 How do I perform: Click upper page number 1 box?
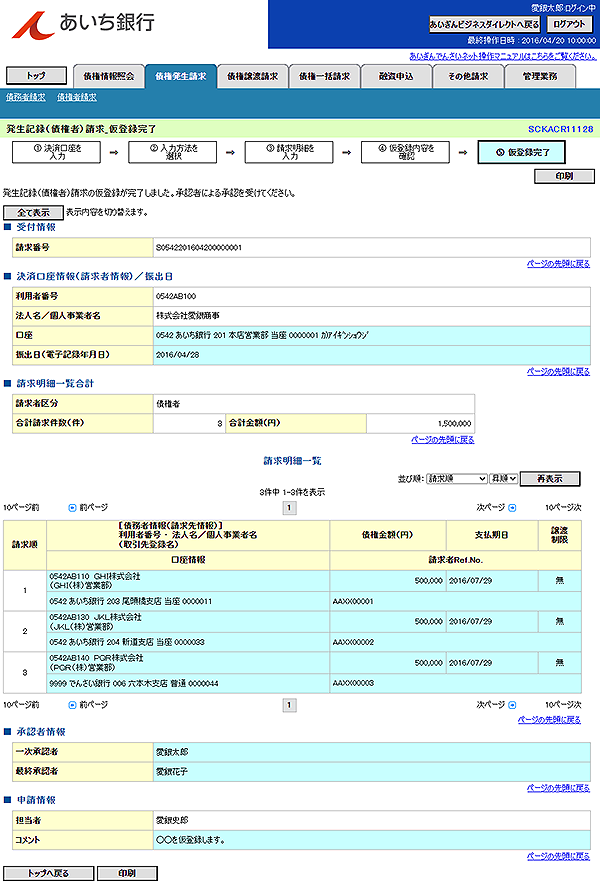pos(290,508)
